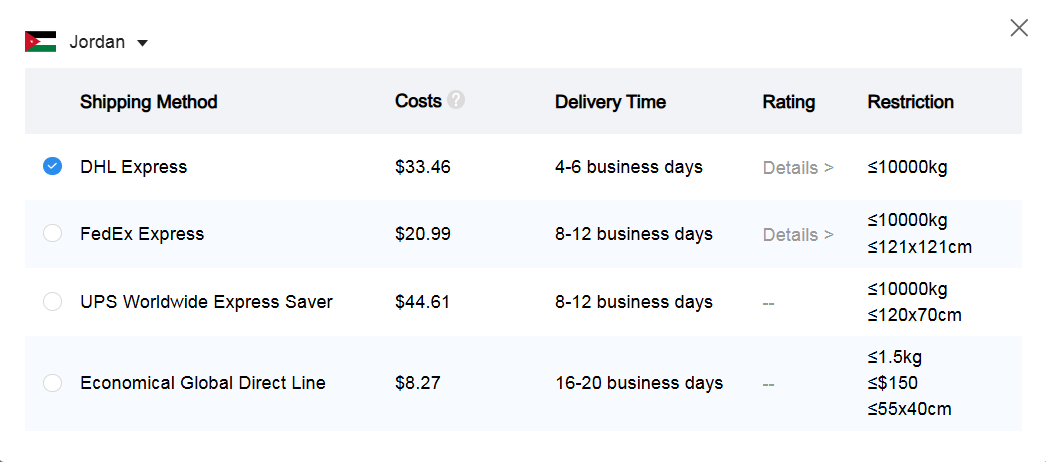Select the DHL Express radio button
This screenshot has width=1046, height=462.
click(x=53, y=167)
